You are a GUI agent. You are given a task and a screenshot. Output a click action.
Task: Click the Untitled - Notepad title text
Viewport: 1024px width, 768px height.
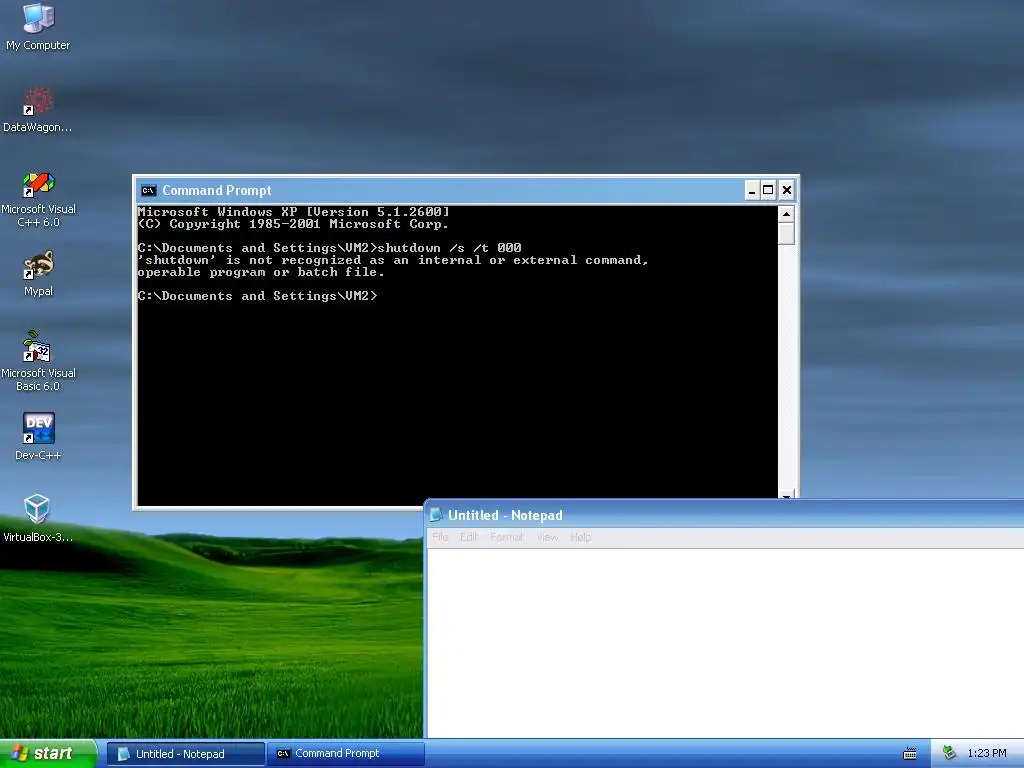pyautogui.click(x=505, y=515)
